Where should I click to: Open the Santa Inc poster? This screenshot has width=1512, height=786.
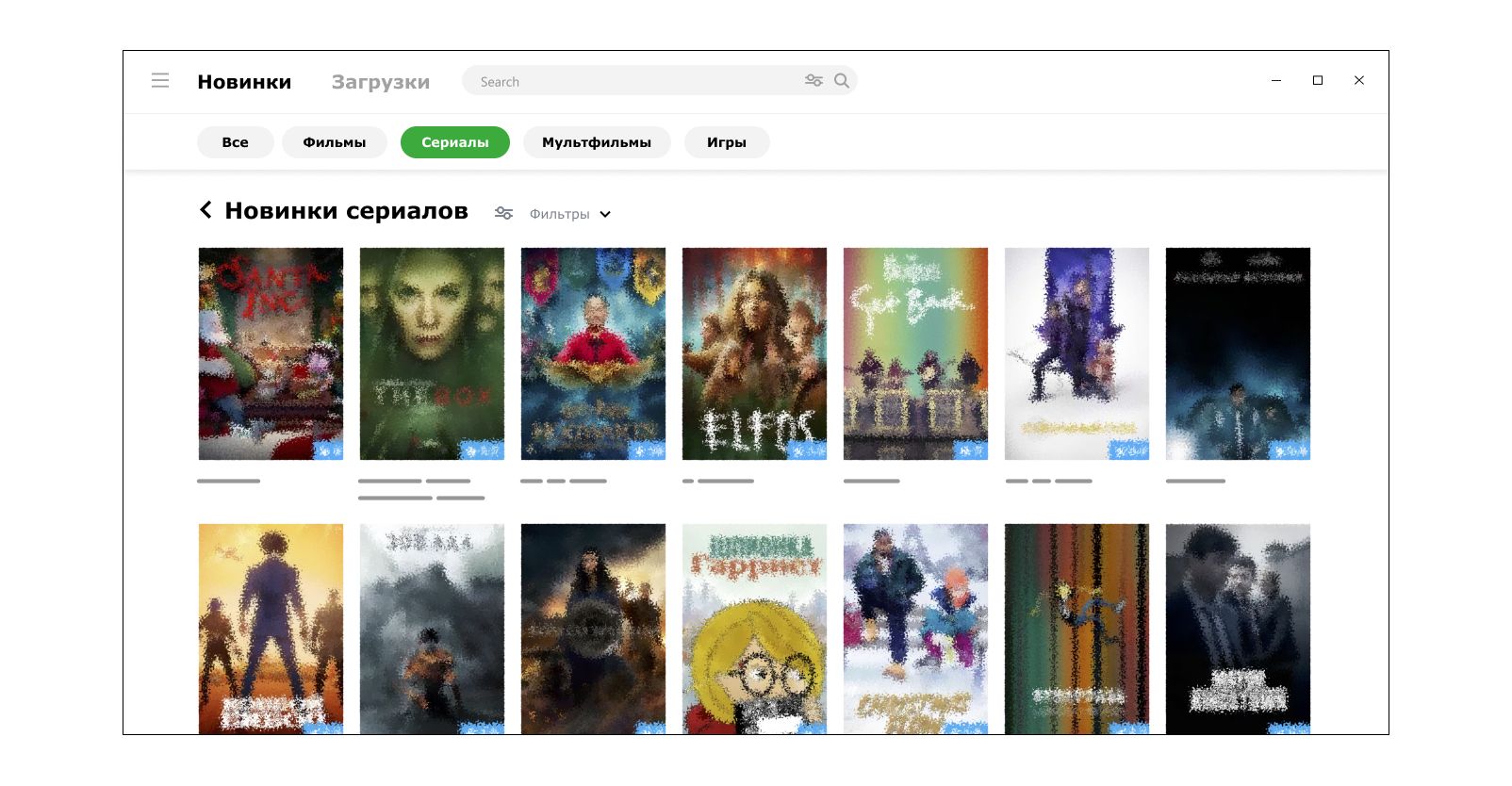click(x=271, y=353)
